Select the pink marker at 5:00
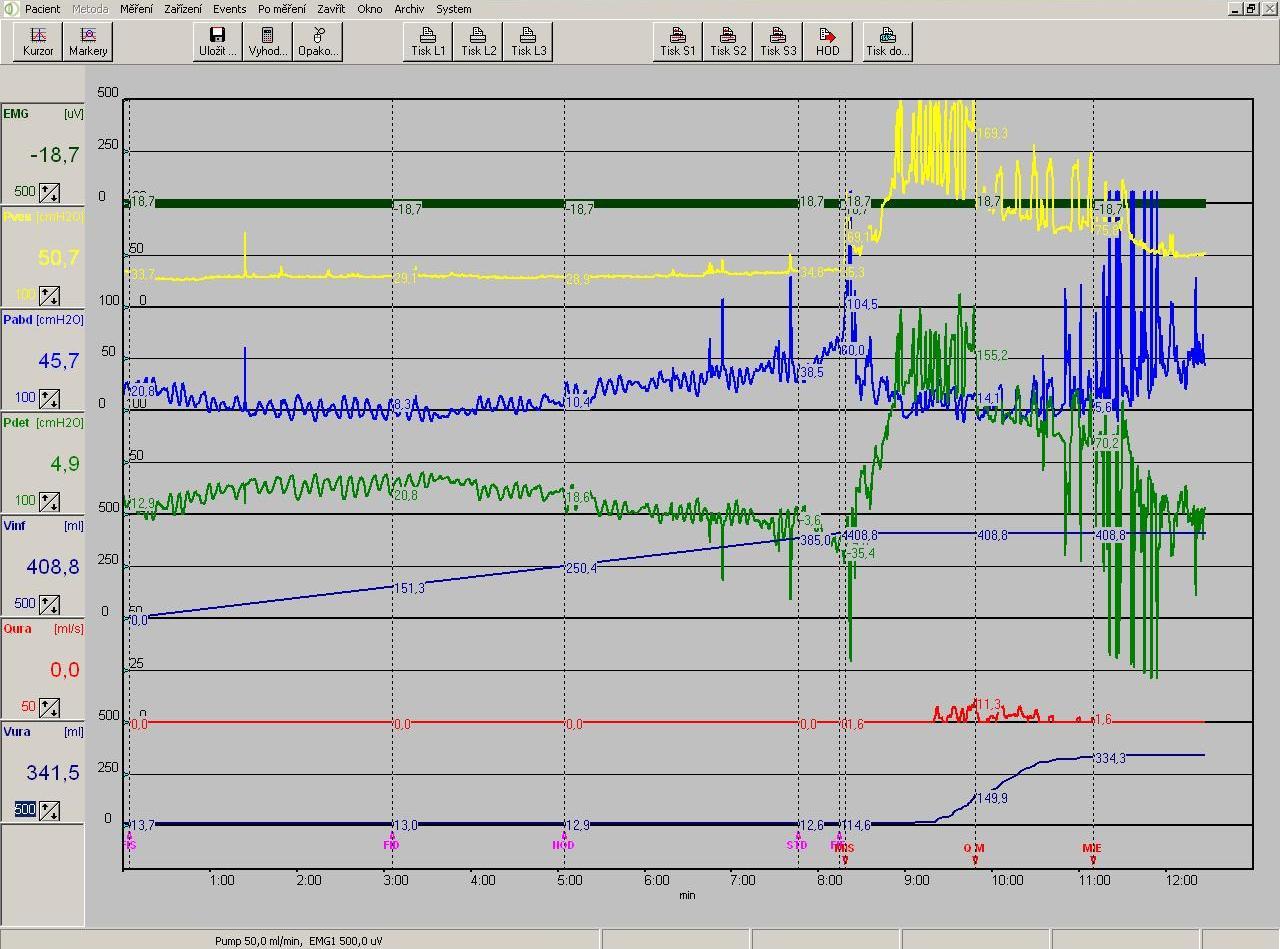Viewport: 1280px width, 949px height. pyautogui.click(x=564, y=842)
